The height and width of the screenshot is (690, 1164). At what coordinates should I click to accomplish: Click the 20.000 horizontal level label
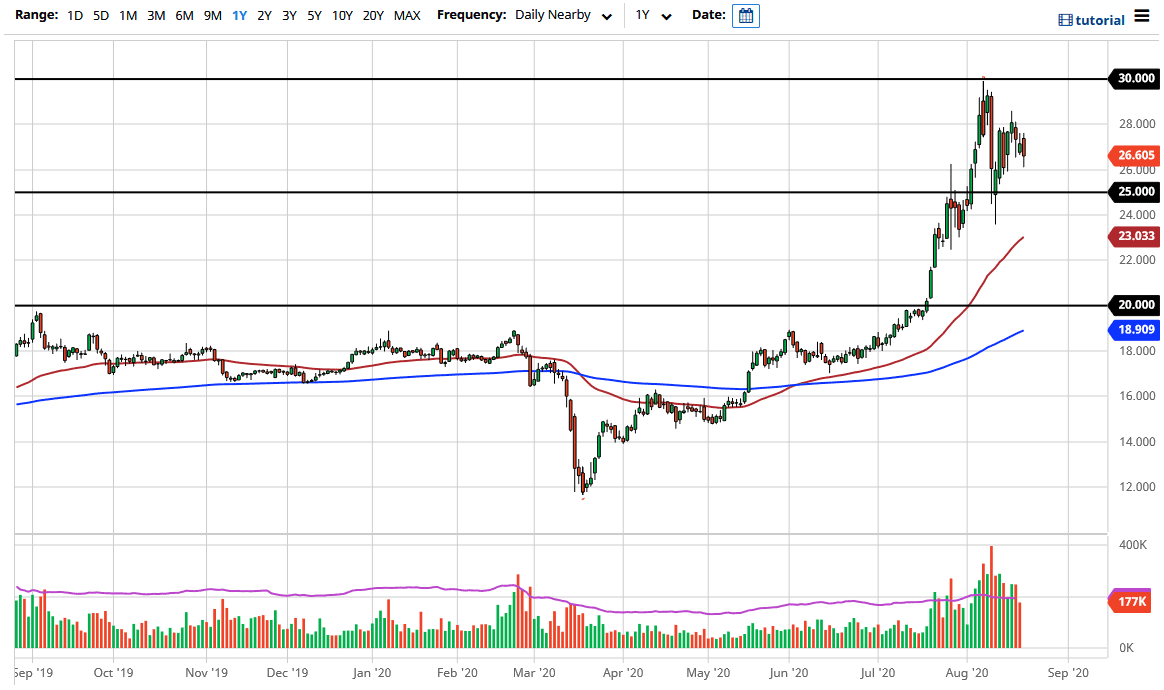[x=1132, y=305]
